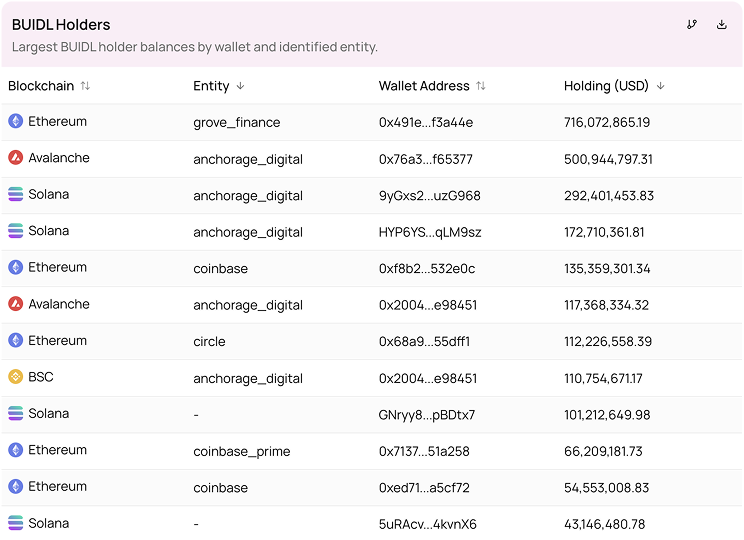This screenshot has width=744, height=540.
Task: Click Ethereum icon in 135,359,301.34 row
Action: [x=16, y=267]
